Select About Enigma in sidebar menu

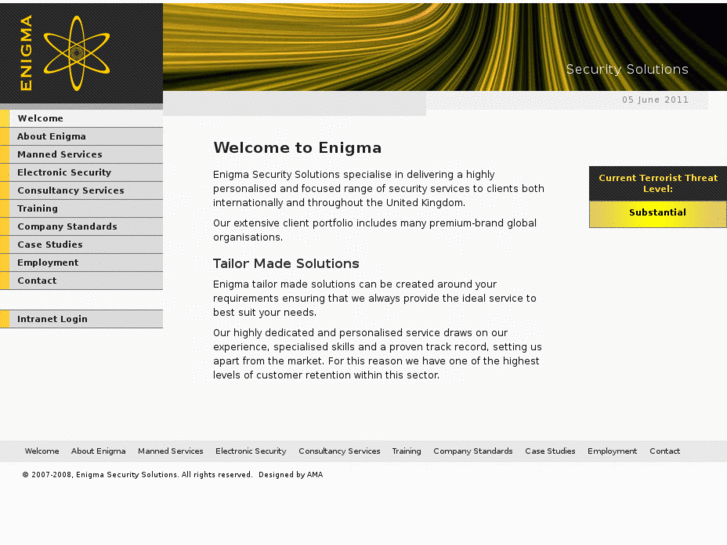coord(51,136)
